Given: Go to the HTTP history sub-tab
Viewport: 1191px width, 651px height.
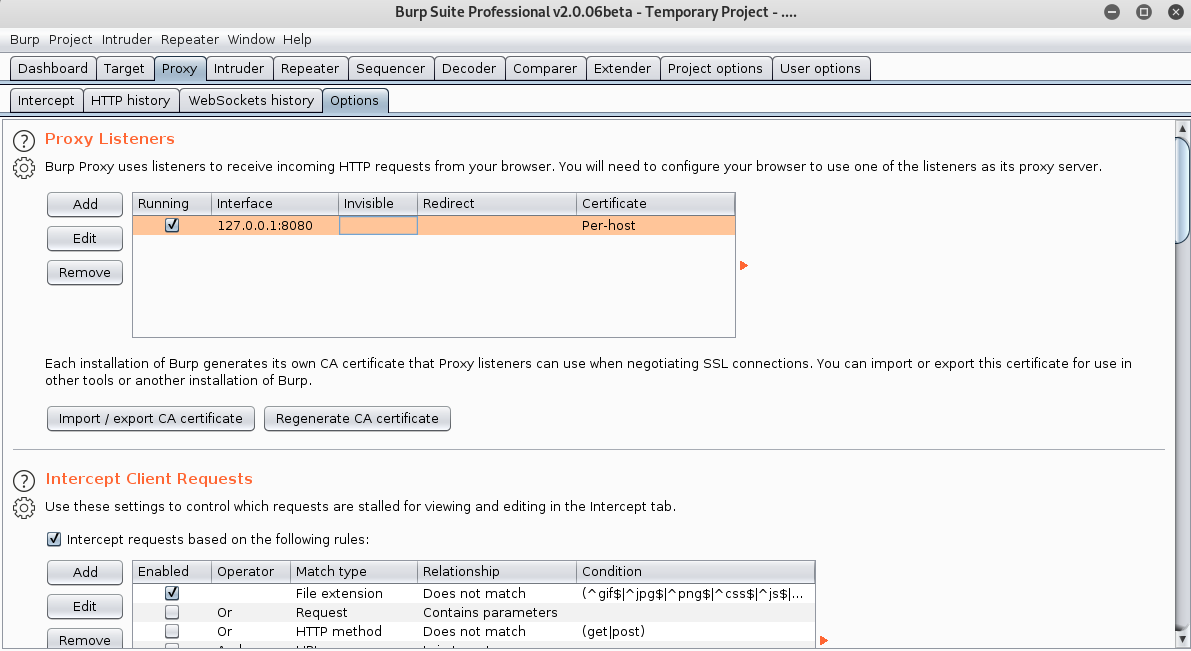Looking at the screenshot, I should [x=130, y=100].
